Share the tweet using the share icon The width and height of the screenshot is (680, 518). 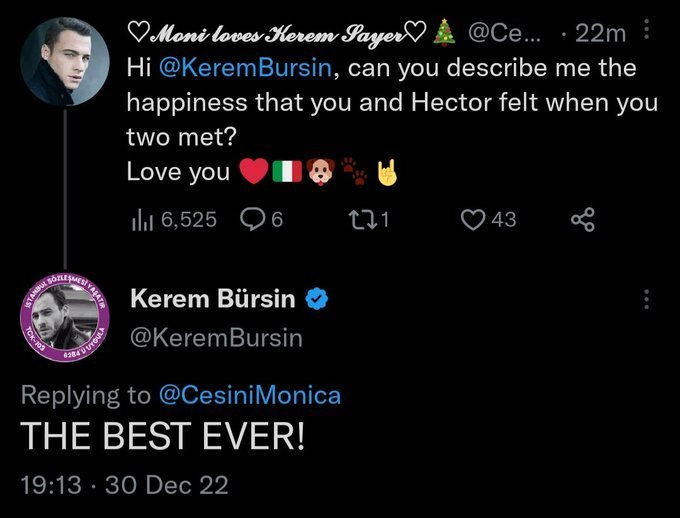coord(581,219)
